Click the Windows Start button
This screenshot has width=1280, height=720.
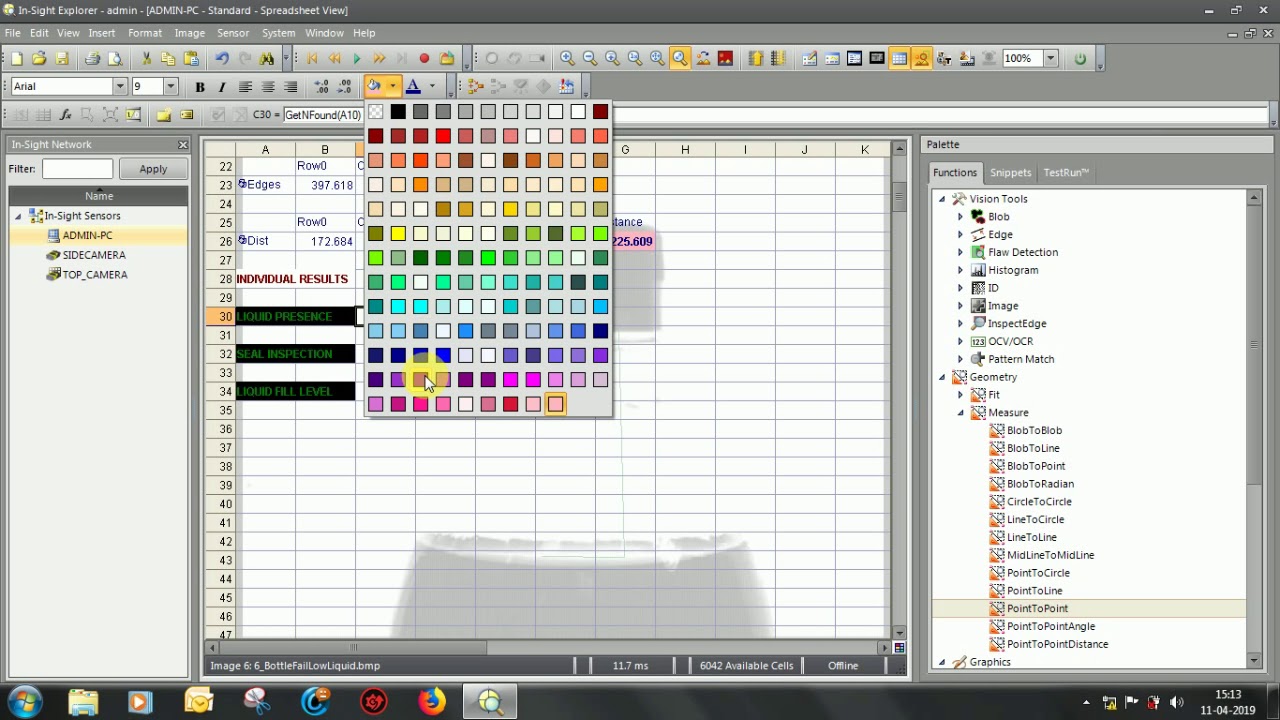coord(25,702)
